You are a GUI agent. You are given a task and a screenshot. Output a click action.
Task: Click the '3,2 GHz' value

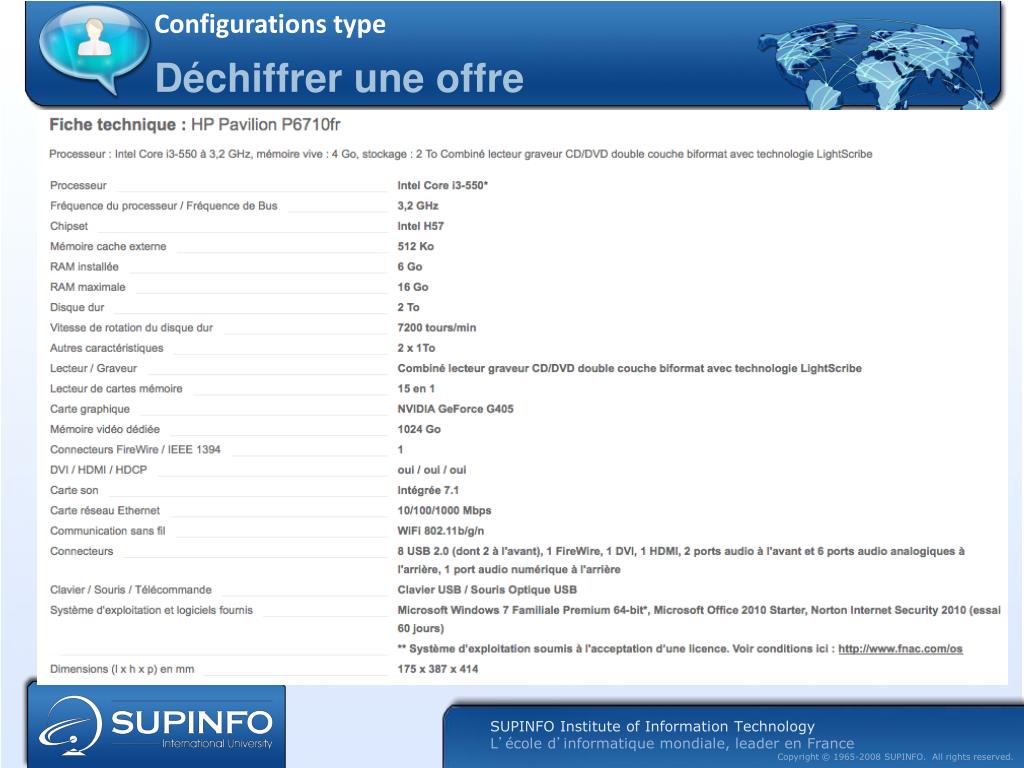click(418, 206)
